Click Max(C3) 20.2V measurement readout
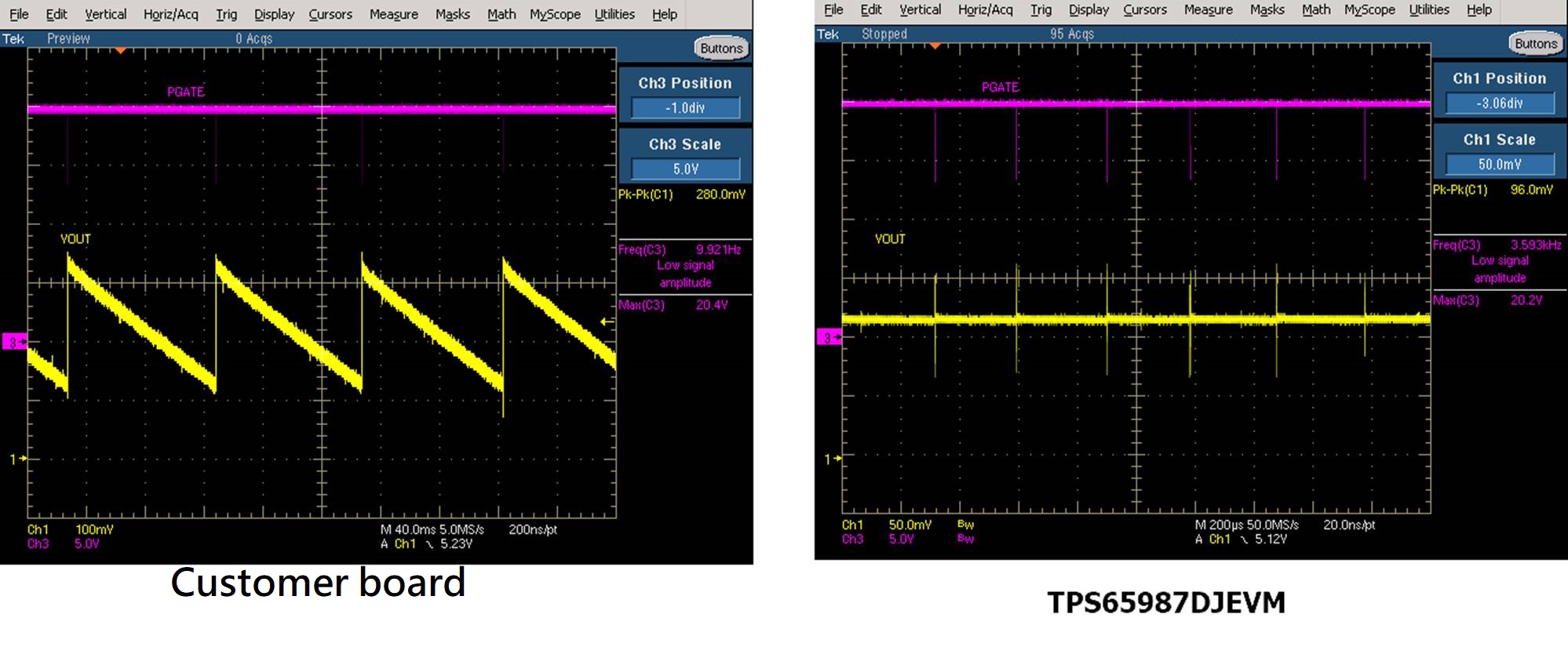This screenshot has width=1568, height=647. click(x=1488, y=300)
